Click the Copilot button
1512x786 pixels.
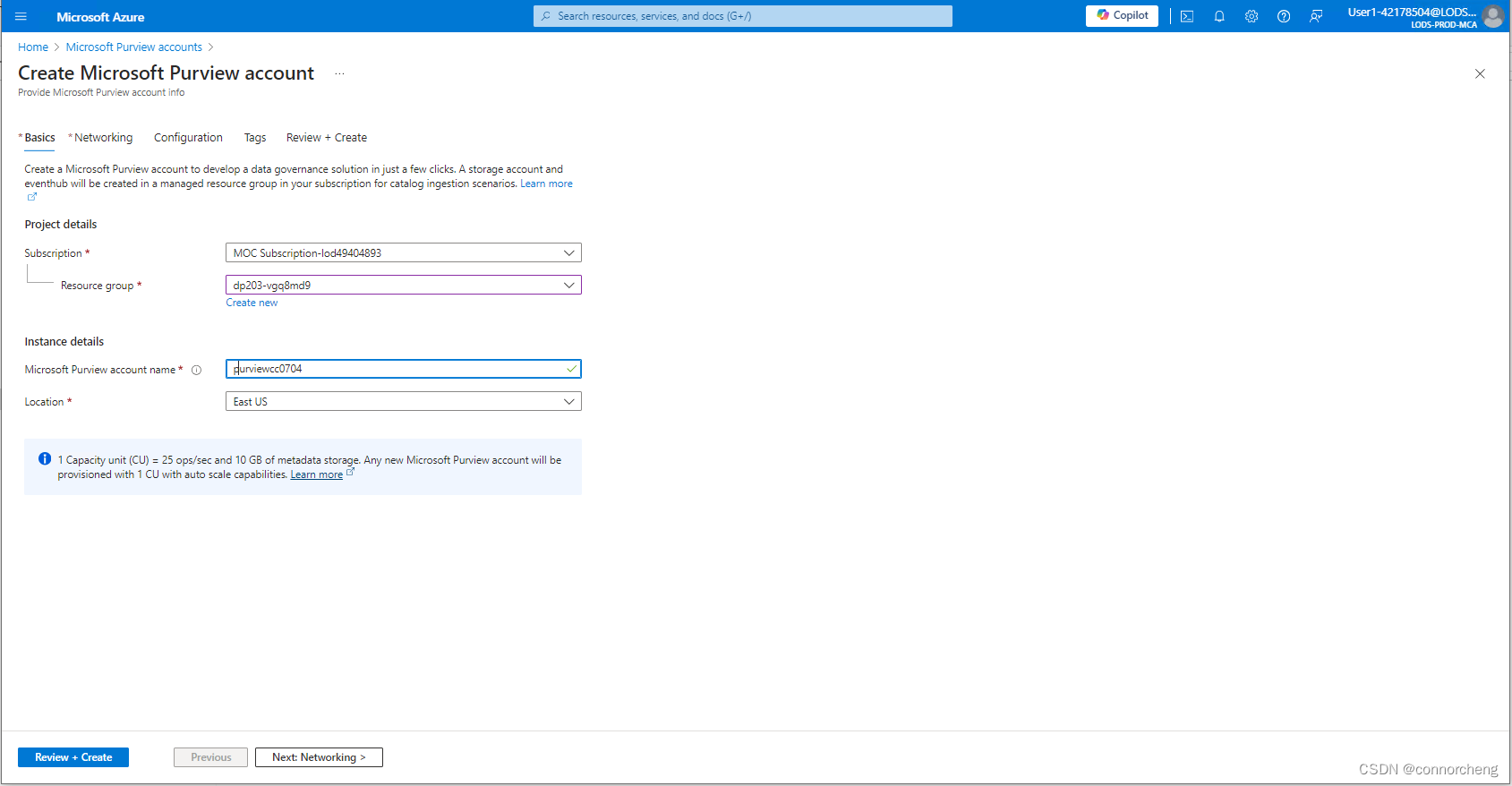tap(1122, 15)
